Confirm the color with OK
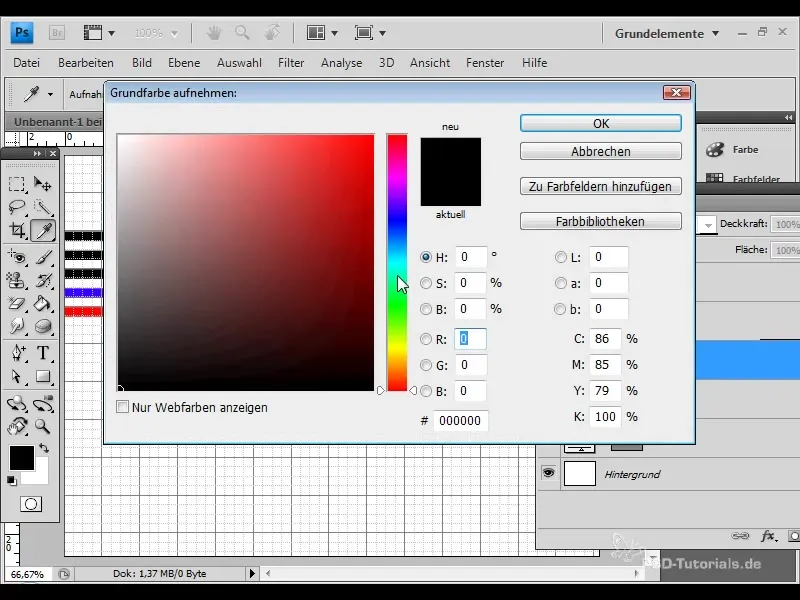 601,123
